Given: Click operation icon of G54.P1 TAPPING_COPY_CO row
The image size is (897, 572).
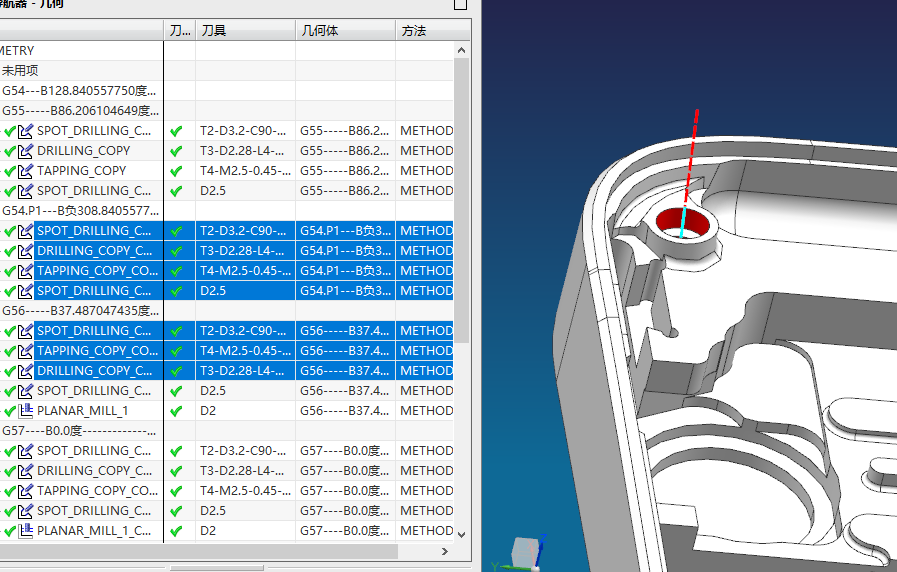Looking at the screenshot, I should pyautogui.click(x=25, y=271).
